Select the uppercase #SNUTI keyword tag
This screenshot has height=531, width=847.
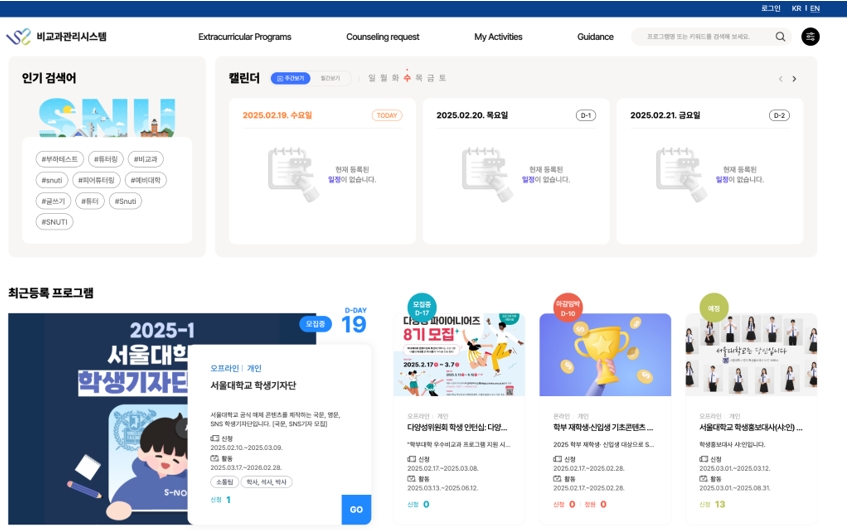pos(55,221)
